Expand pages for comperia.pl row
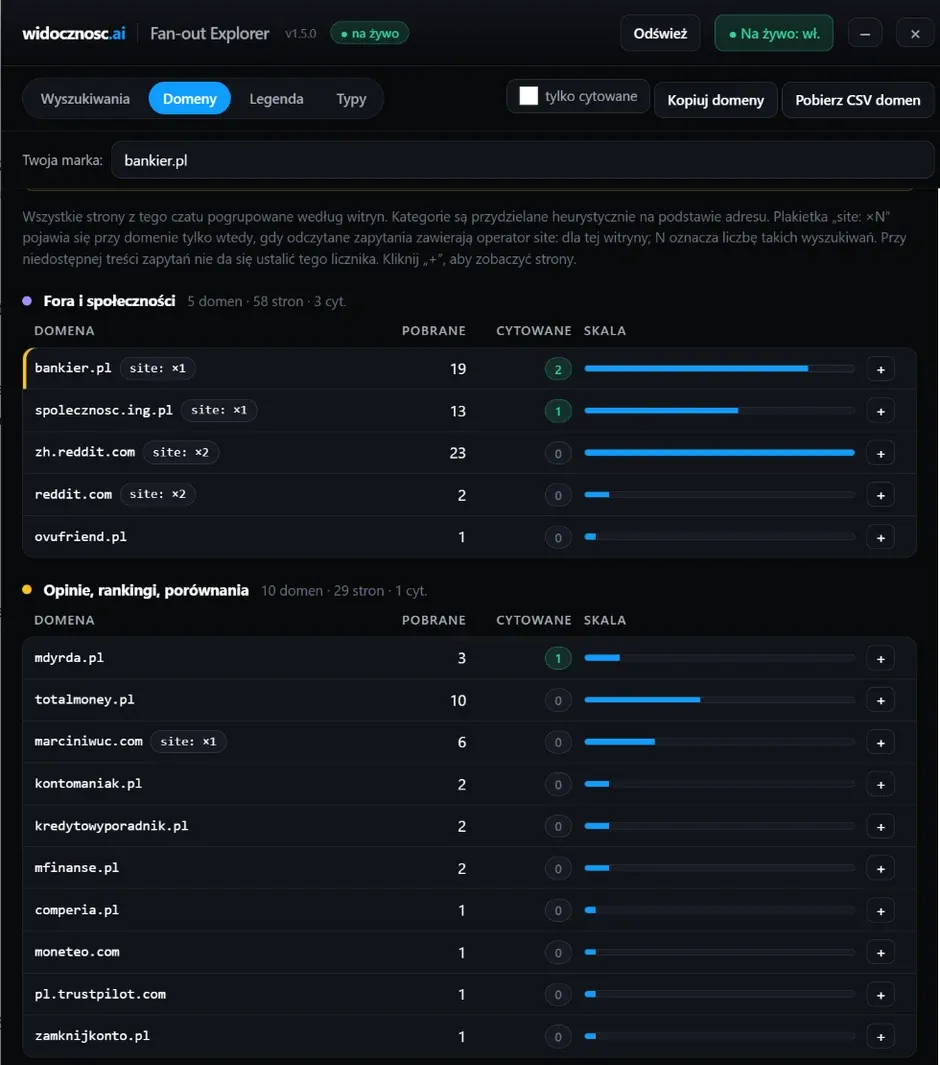 (x=880, y=911)
